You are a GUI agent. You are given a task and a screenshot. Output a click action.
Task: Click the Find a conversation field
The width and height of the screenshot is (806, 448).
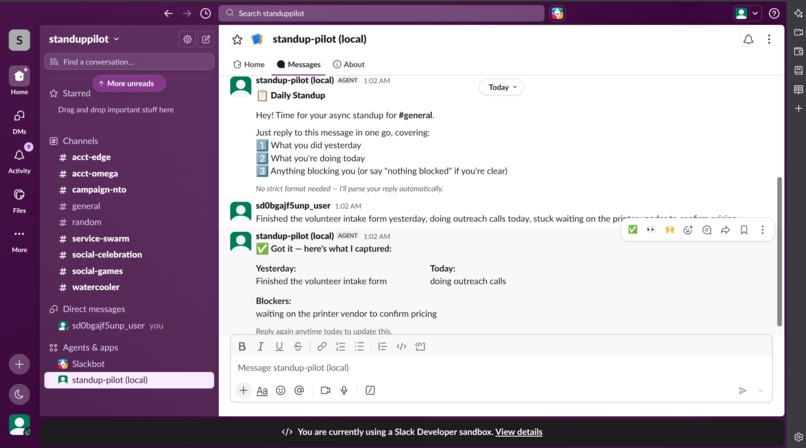pos(129,62)
